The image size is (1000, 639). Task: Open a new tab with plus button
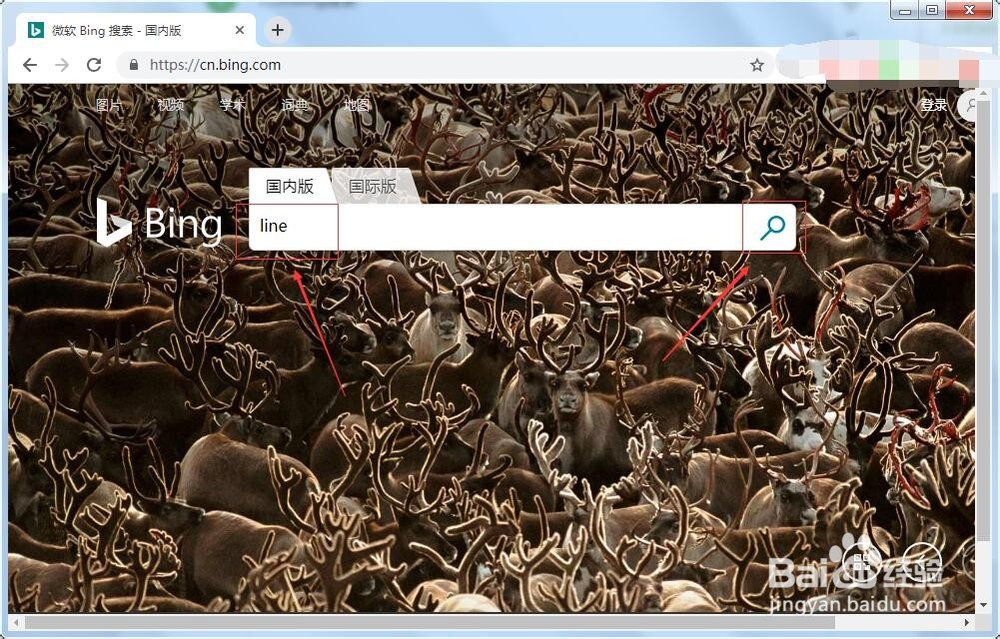(x=277, y=29)
